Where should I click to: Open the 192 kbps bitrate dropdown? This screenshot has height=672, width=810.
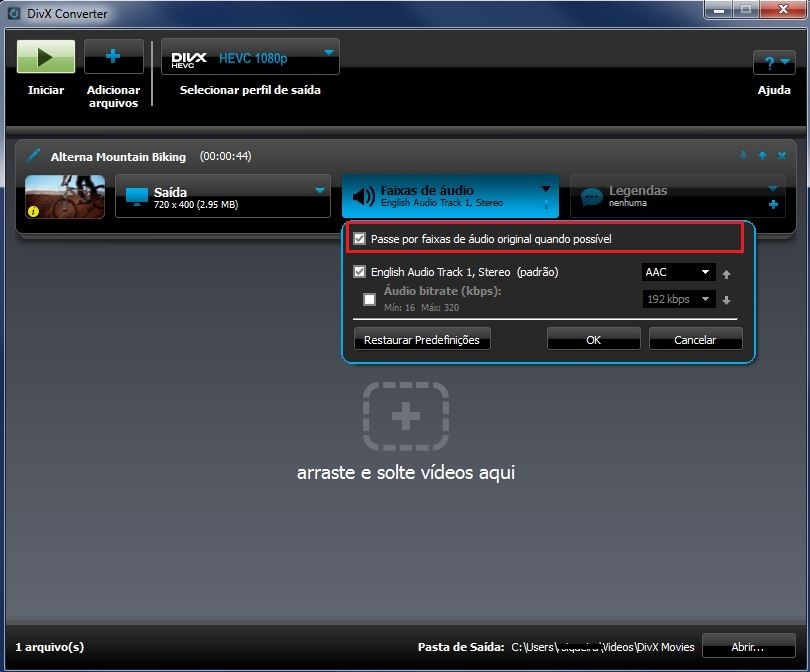678,299
